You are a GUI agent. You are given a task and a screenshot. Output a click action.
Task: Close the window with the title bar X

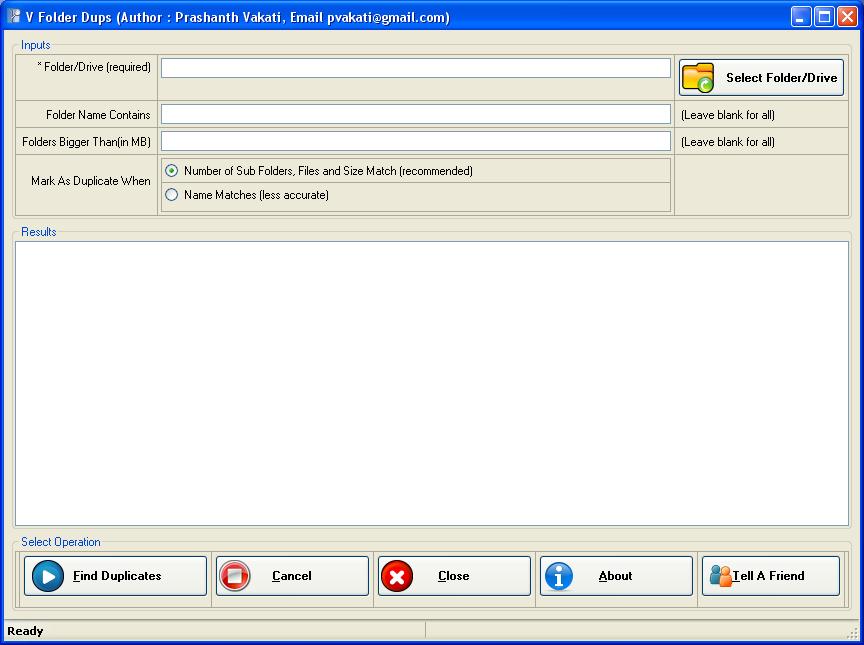pos(847,17)
